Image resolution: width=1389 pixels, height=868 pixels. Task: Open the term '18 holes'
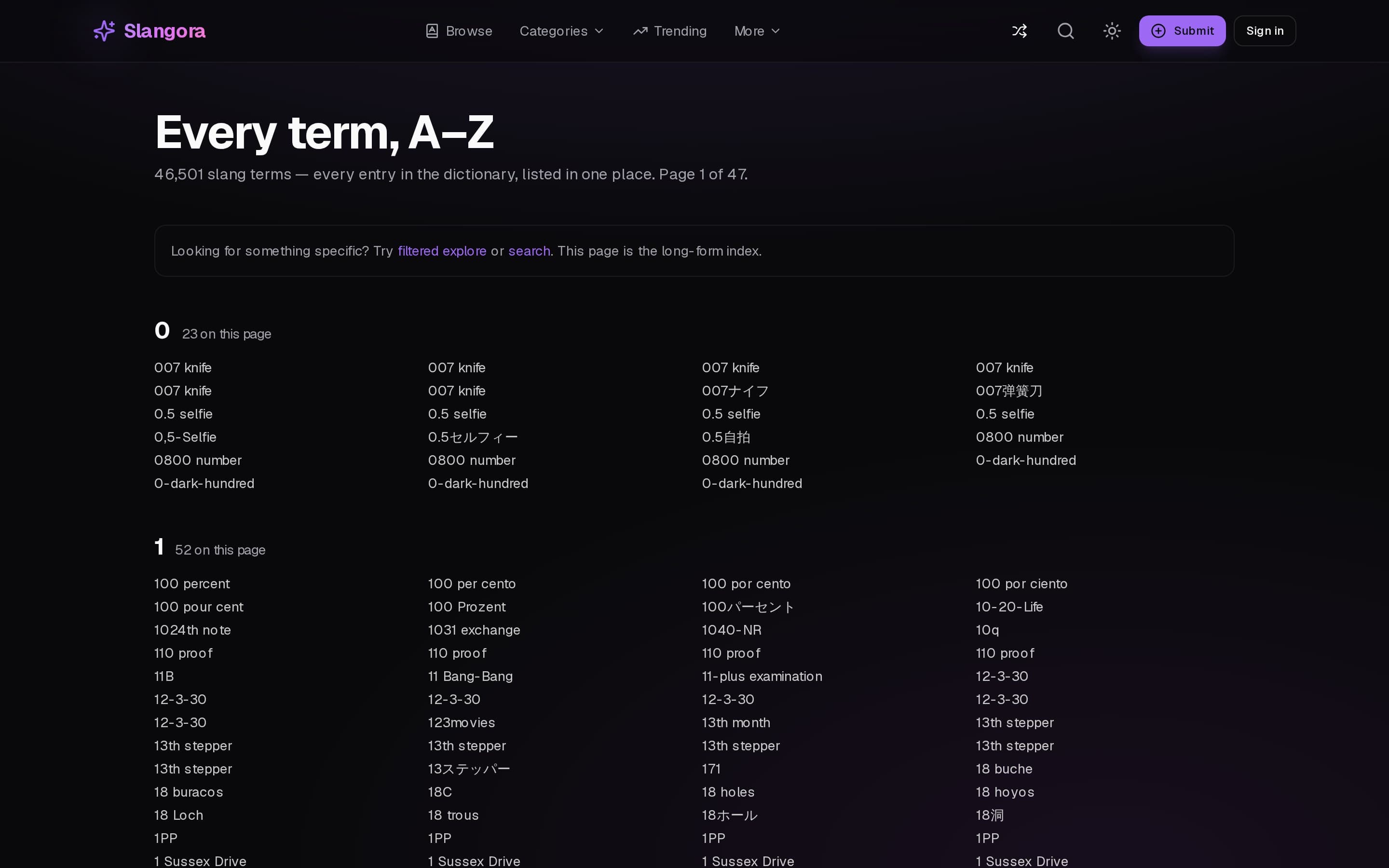coord(728,792)
